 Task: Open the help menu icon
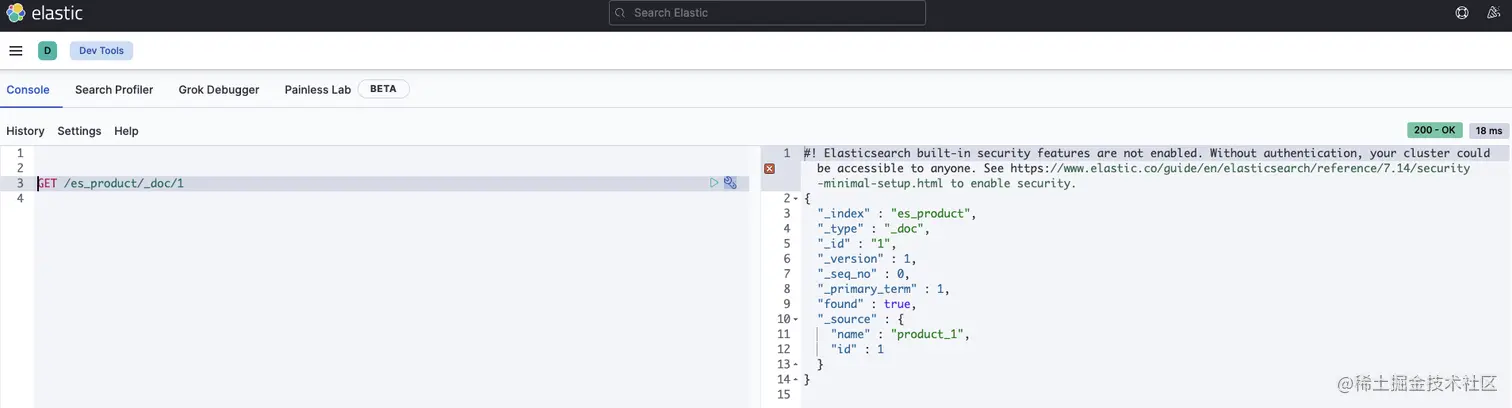1462,13
